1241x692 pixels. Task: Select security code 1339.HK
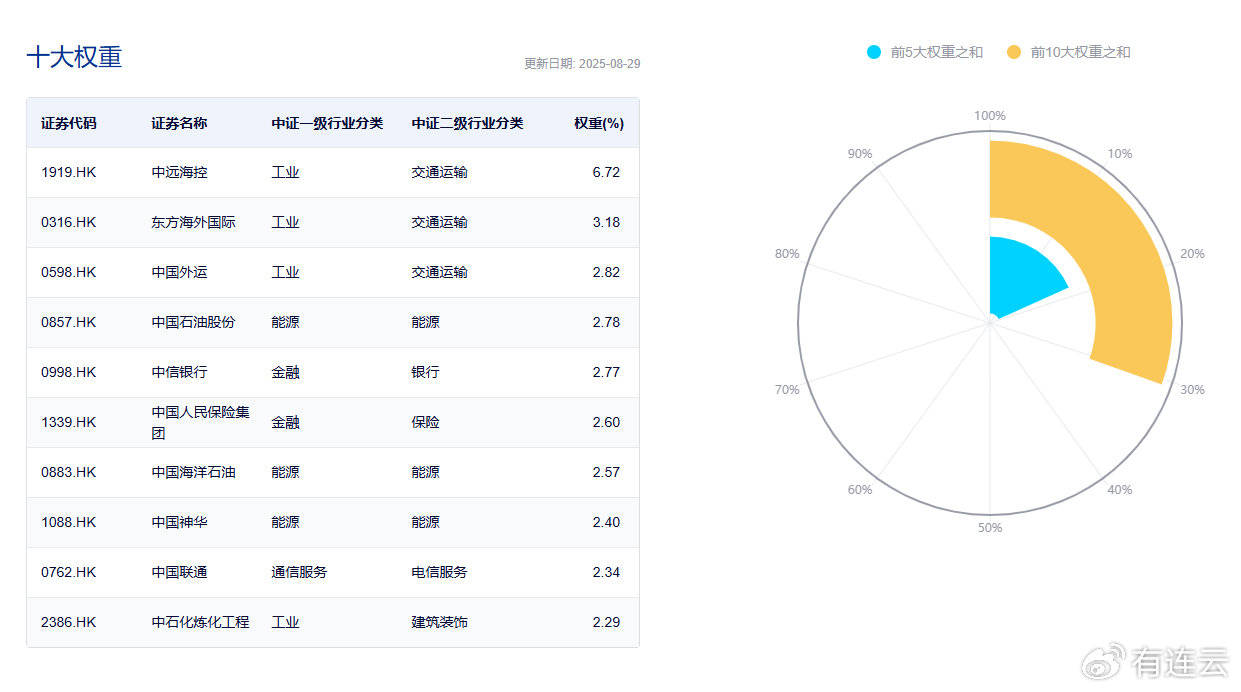coord(69,422)
